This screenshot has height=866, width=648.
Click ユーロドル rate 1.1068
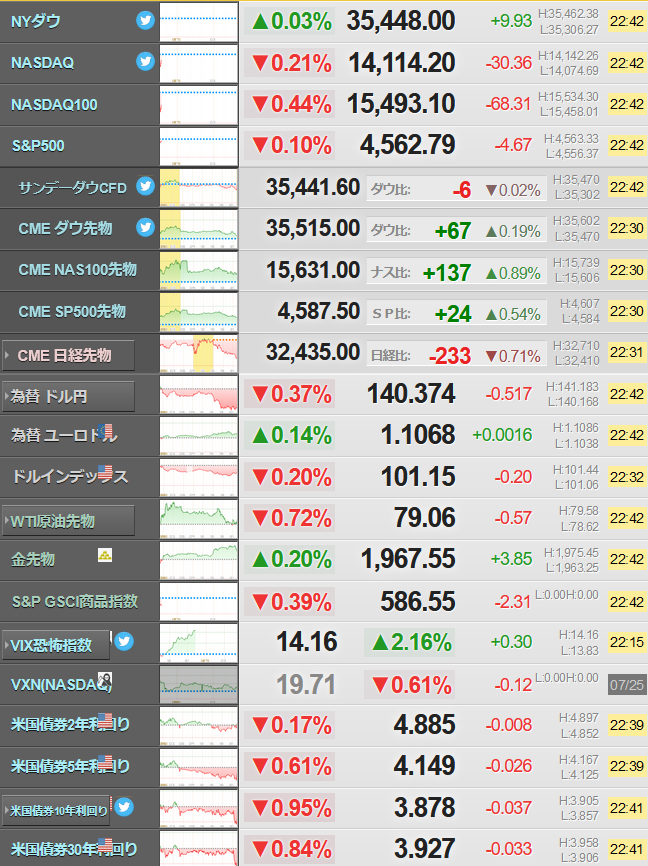(x=418, y=435)
